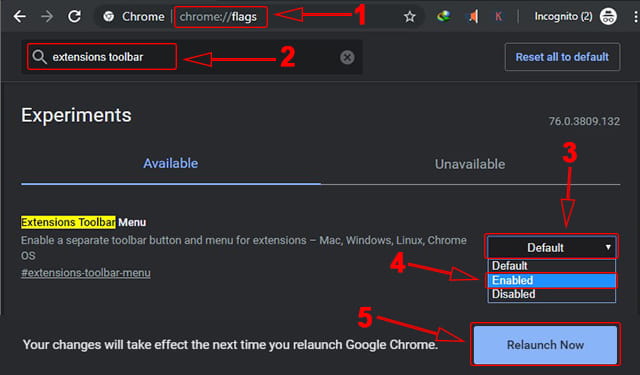Click the Extensions Toolbar Menu title

pos(83,222)
